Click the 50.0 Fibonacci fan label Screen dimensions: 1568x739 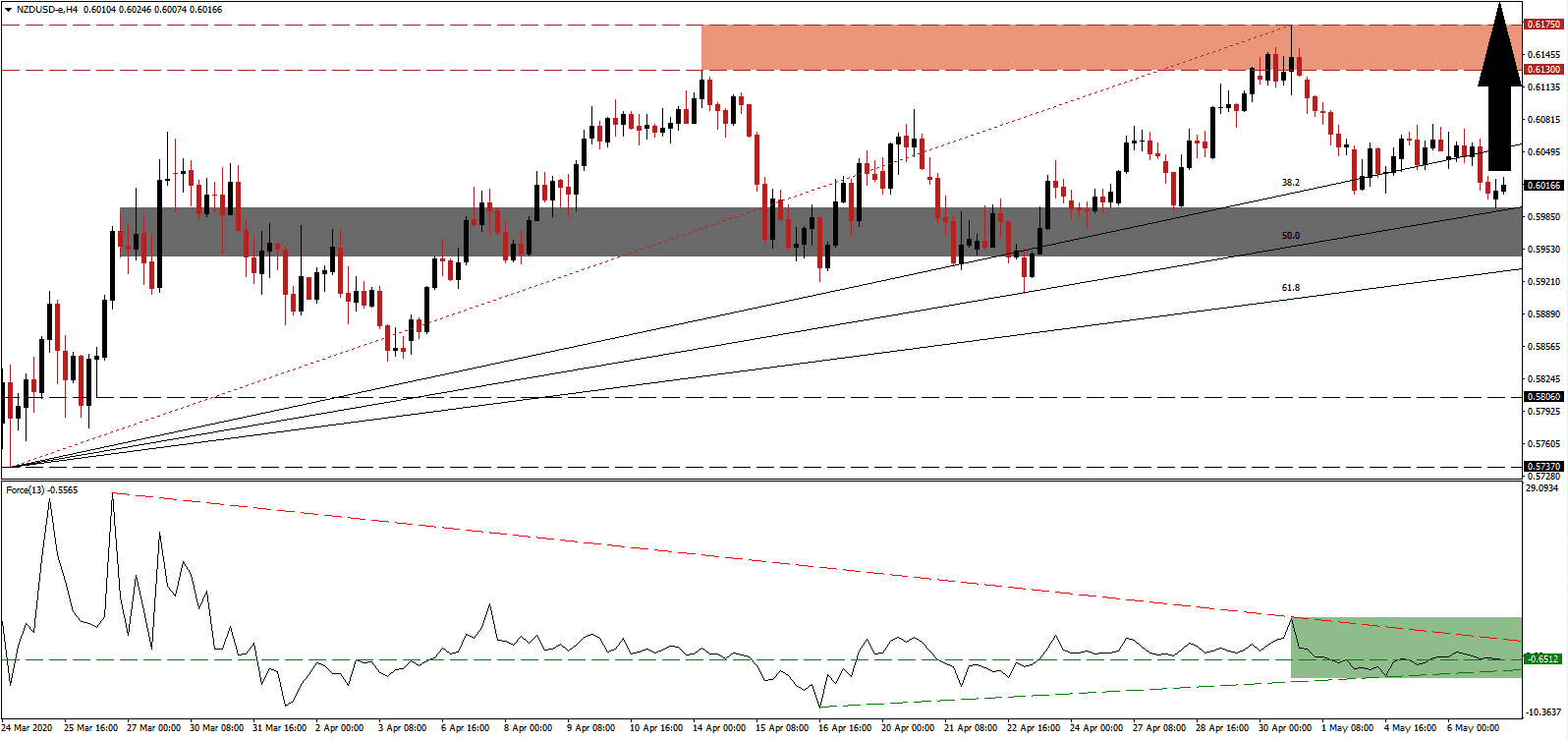tap(1290, 236)
